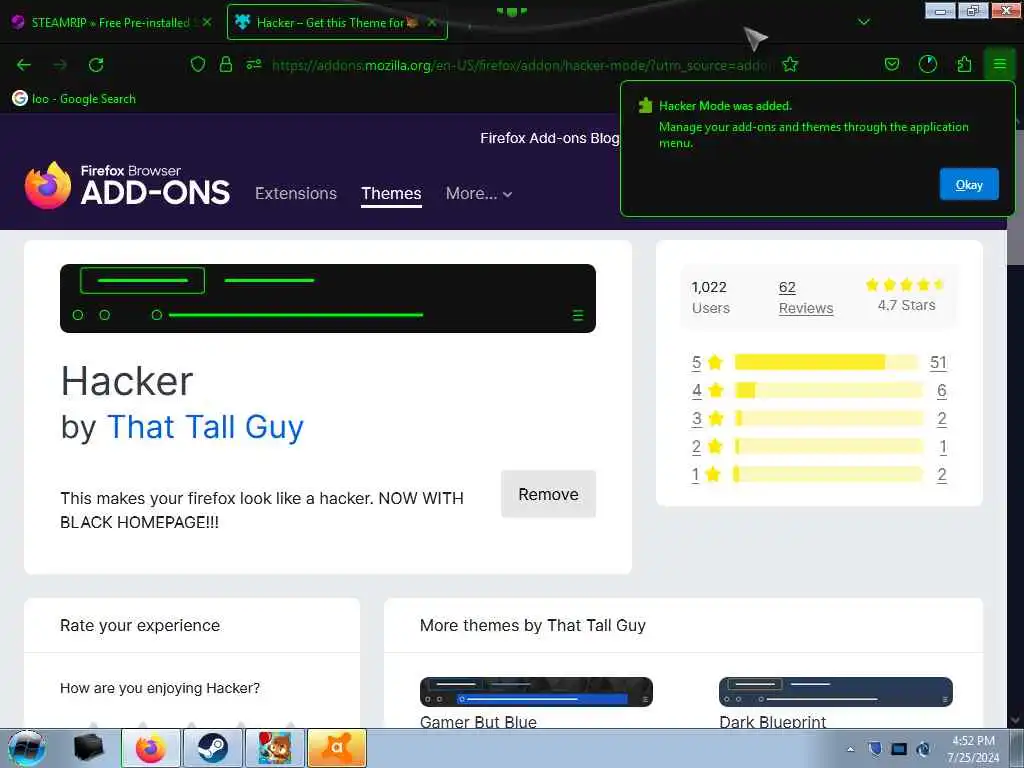Bookmark this page with the star icon
1024x768 pixels.
pos(790,64)
